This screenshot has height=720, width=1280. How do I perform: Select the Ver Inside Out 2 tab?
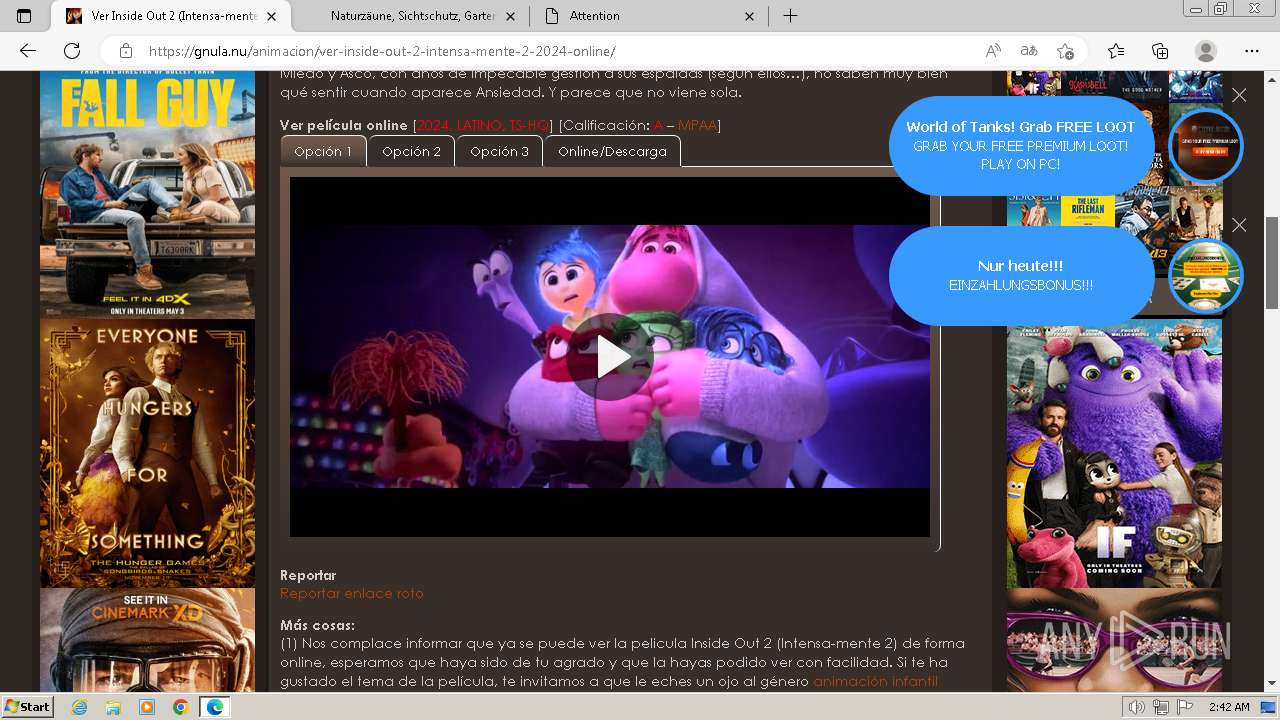[173, 16]
